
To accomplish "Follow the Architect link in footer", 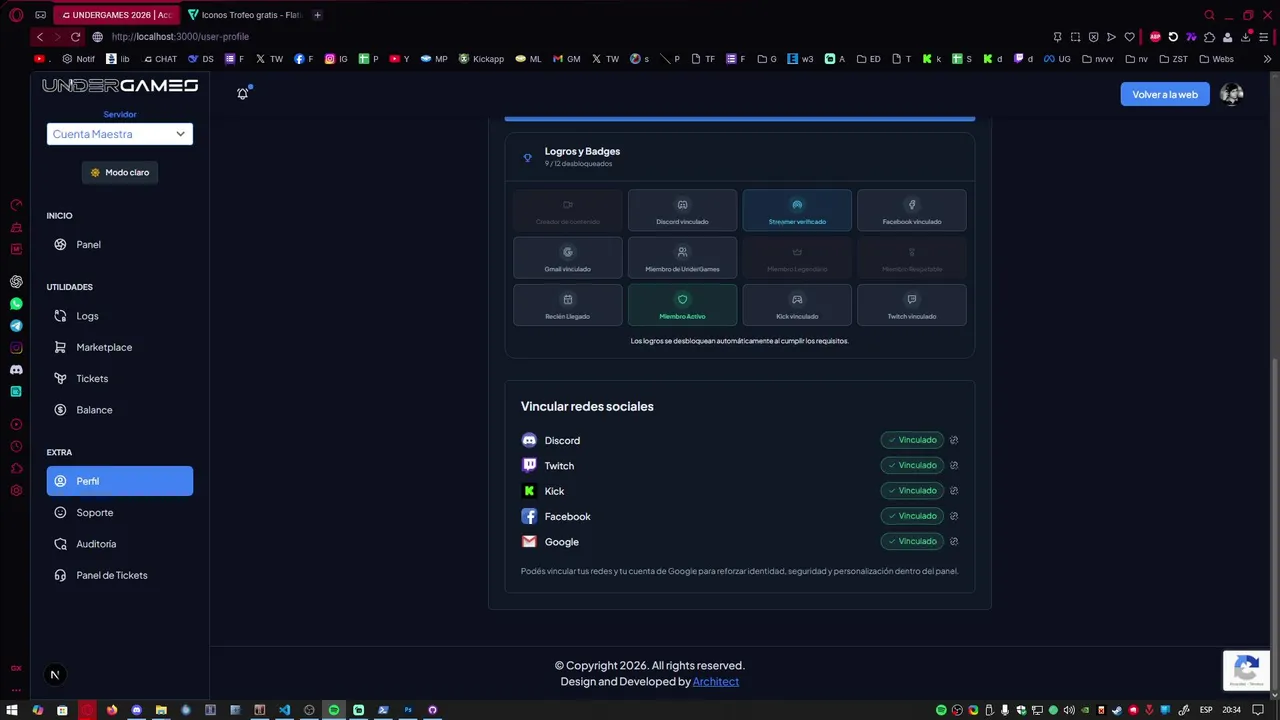I will (716, 682).
